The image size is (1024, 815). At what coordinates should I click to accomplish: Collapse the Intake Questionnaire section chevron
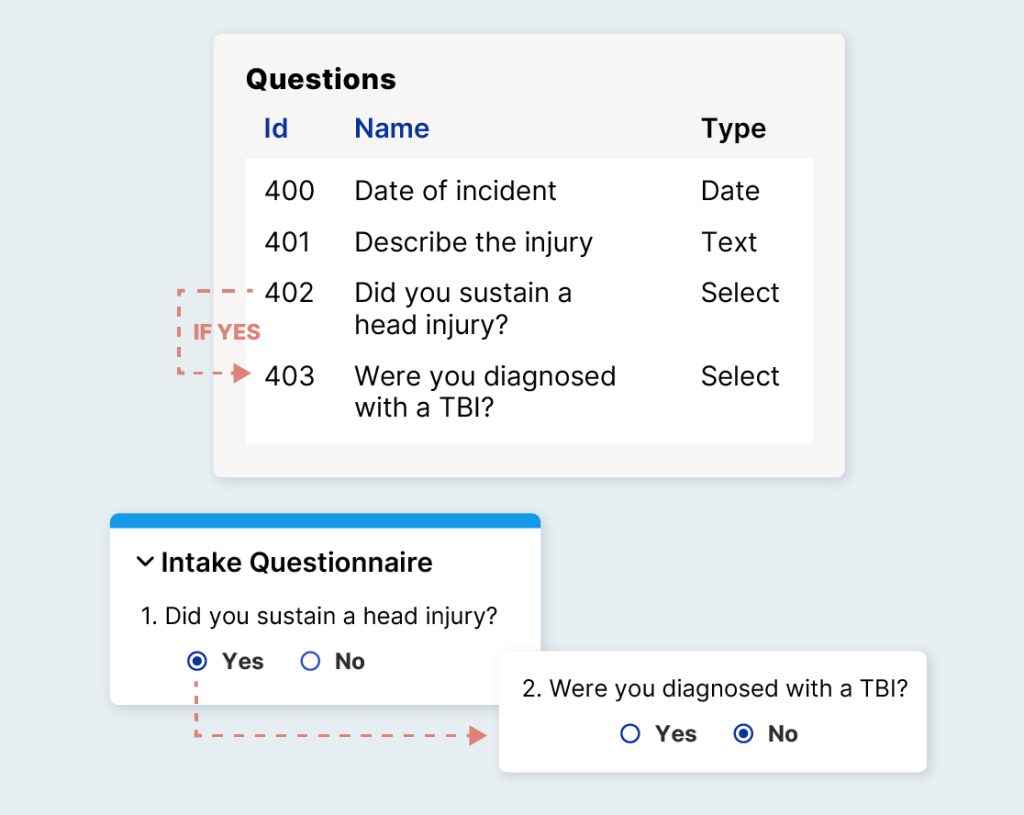tap(145, 563)
